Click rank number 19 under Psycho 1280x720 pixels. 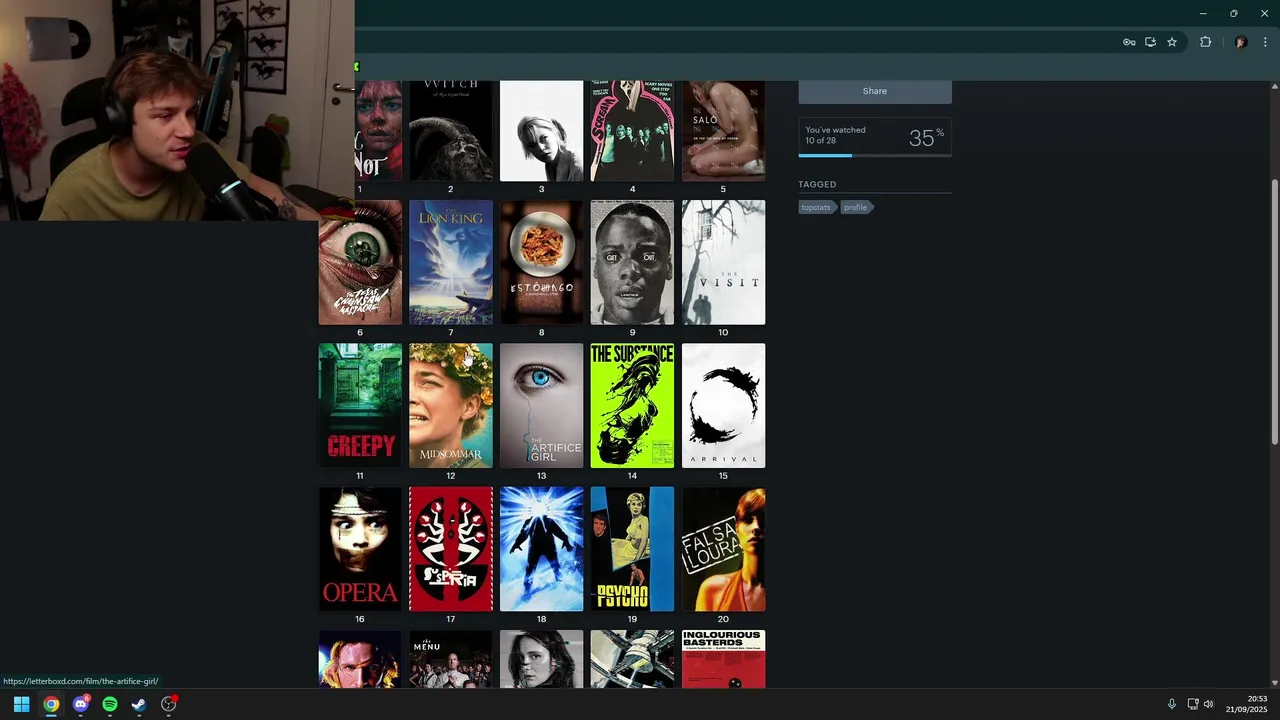pos(632,619)
